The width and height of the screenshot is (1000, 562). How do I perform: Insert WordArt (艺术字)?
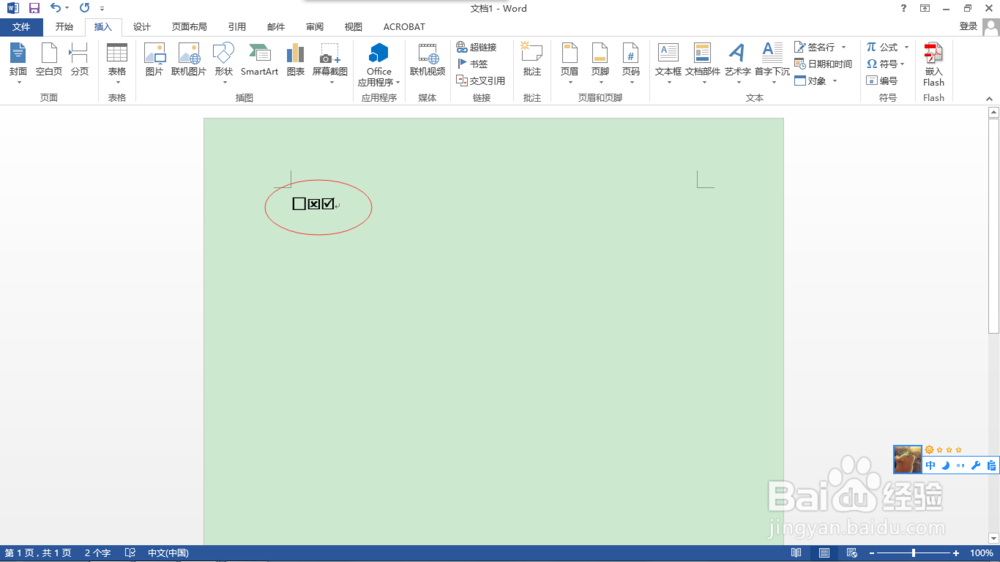click(x=737, y=64)
